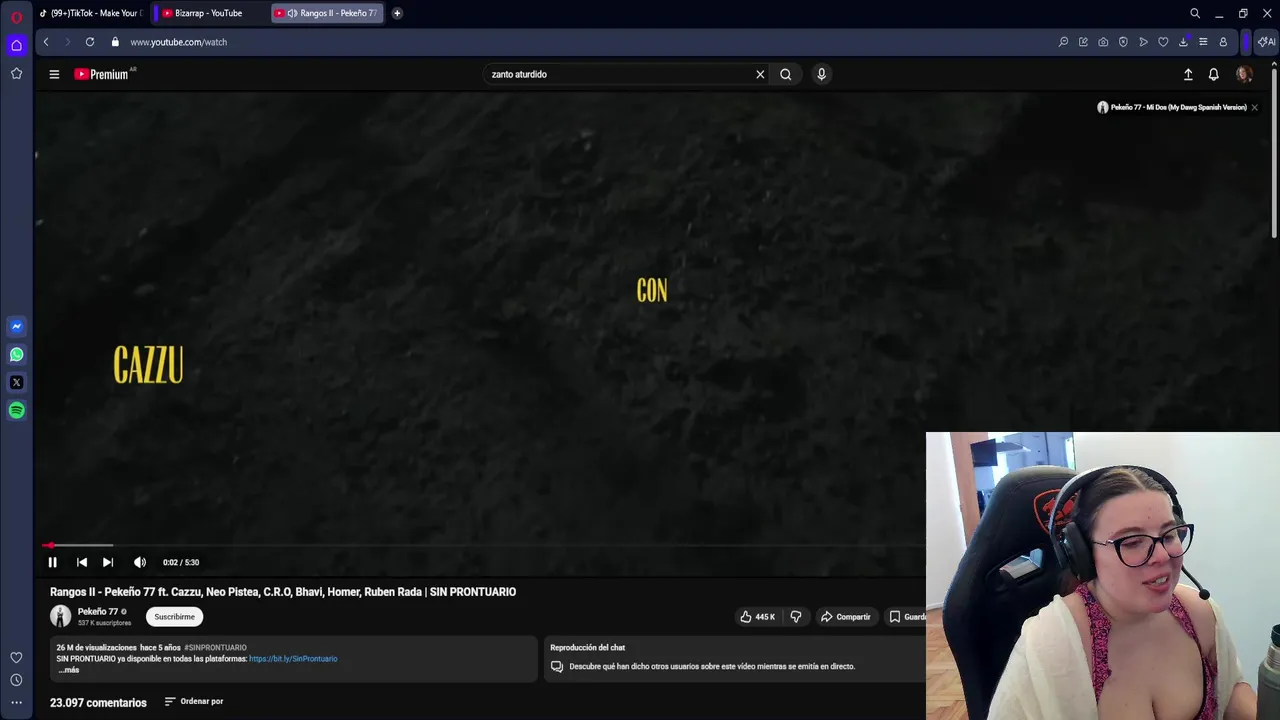Open a new browser tab
1280x720 pixels.
coord(397,13)
